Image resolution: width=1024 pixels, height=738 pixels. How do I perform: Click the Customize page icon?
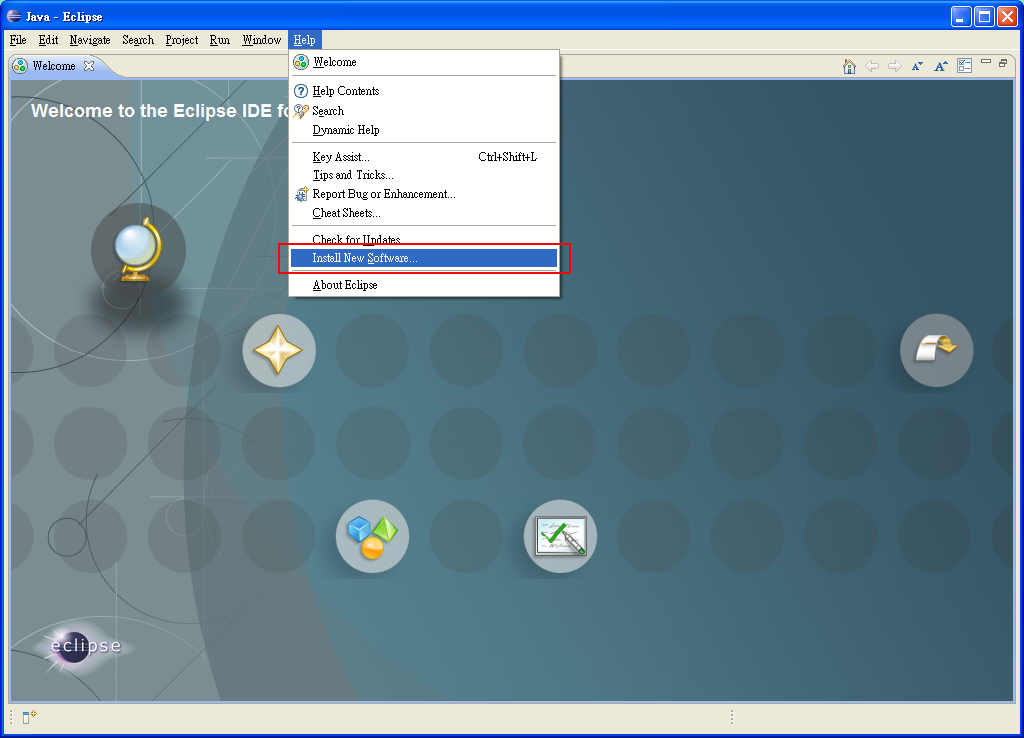[x=965, y=66]
